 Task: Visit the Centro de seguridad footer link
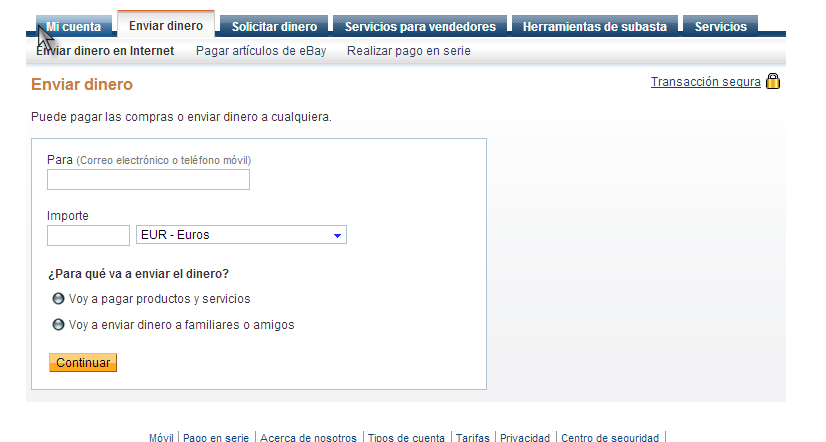[610, 438]
